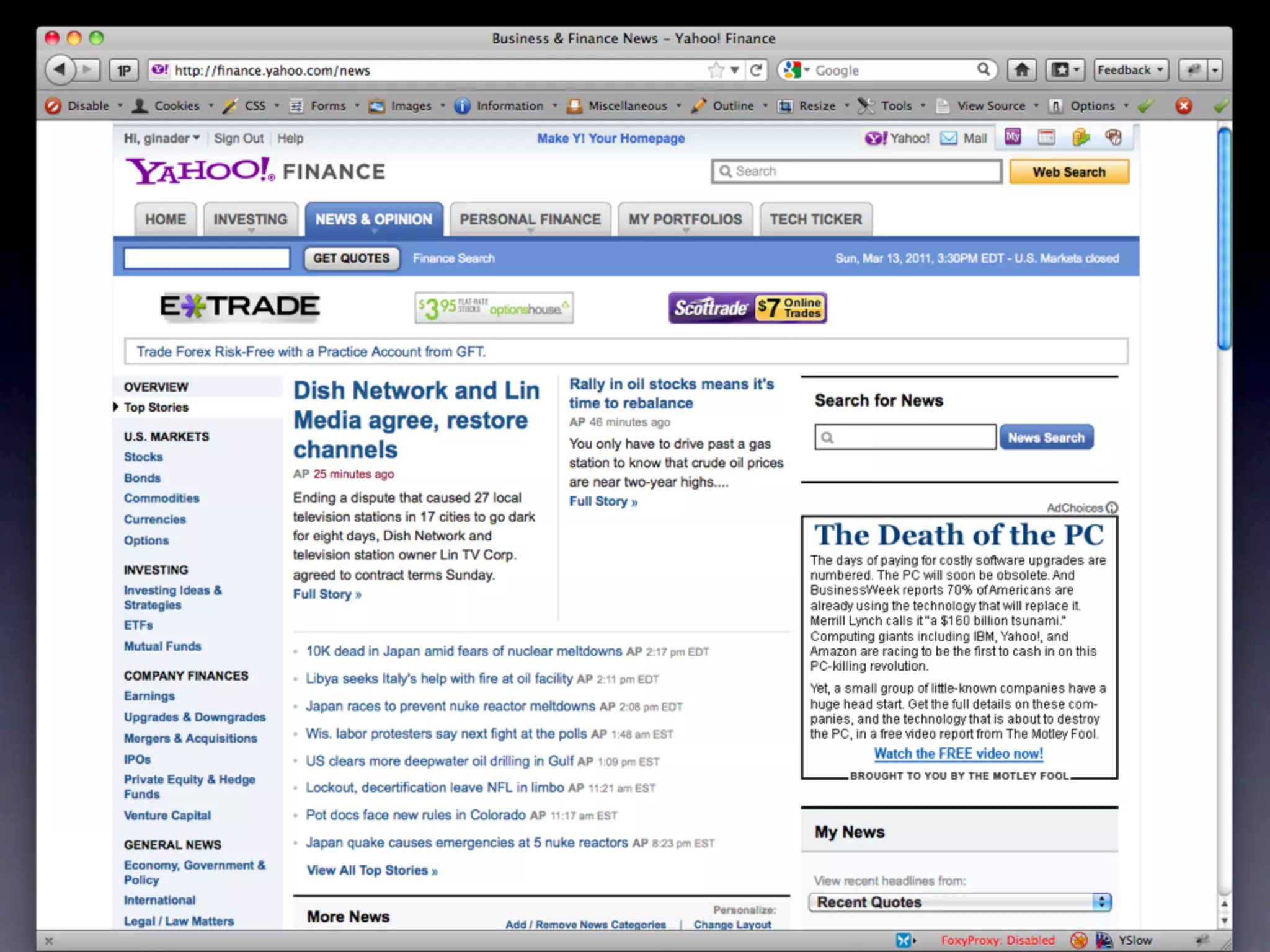
Task: Open the Tech Ticker tab
Action: coord(815,219)
